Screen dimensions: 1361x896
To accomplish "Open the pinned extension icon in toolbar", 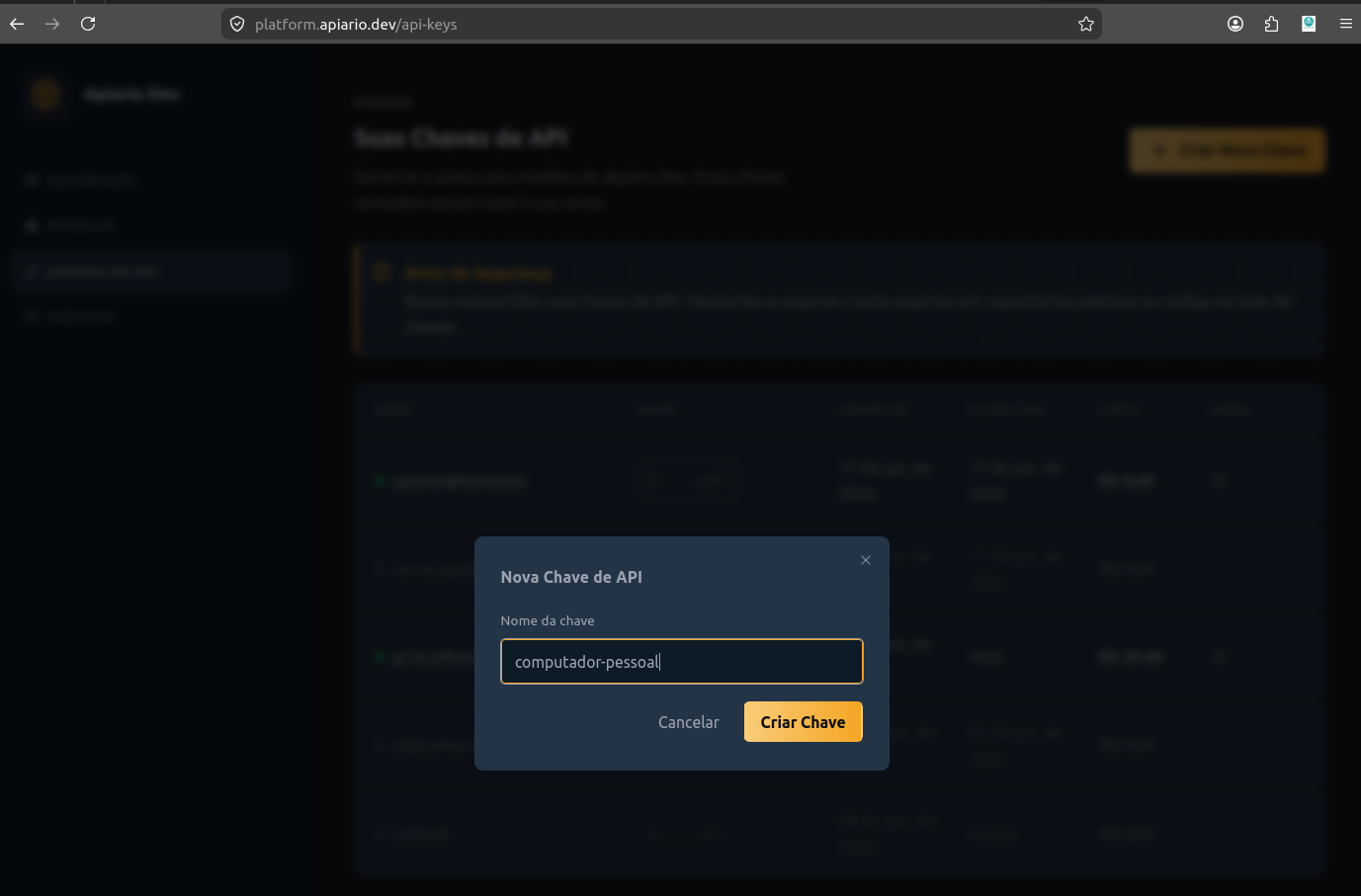I will [x=1309, y=24].
